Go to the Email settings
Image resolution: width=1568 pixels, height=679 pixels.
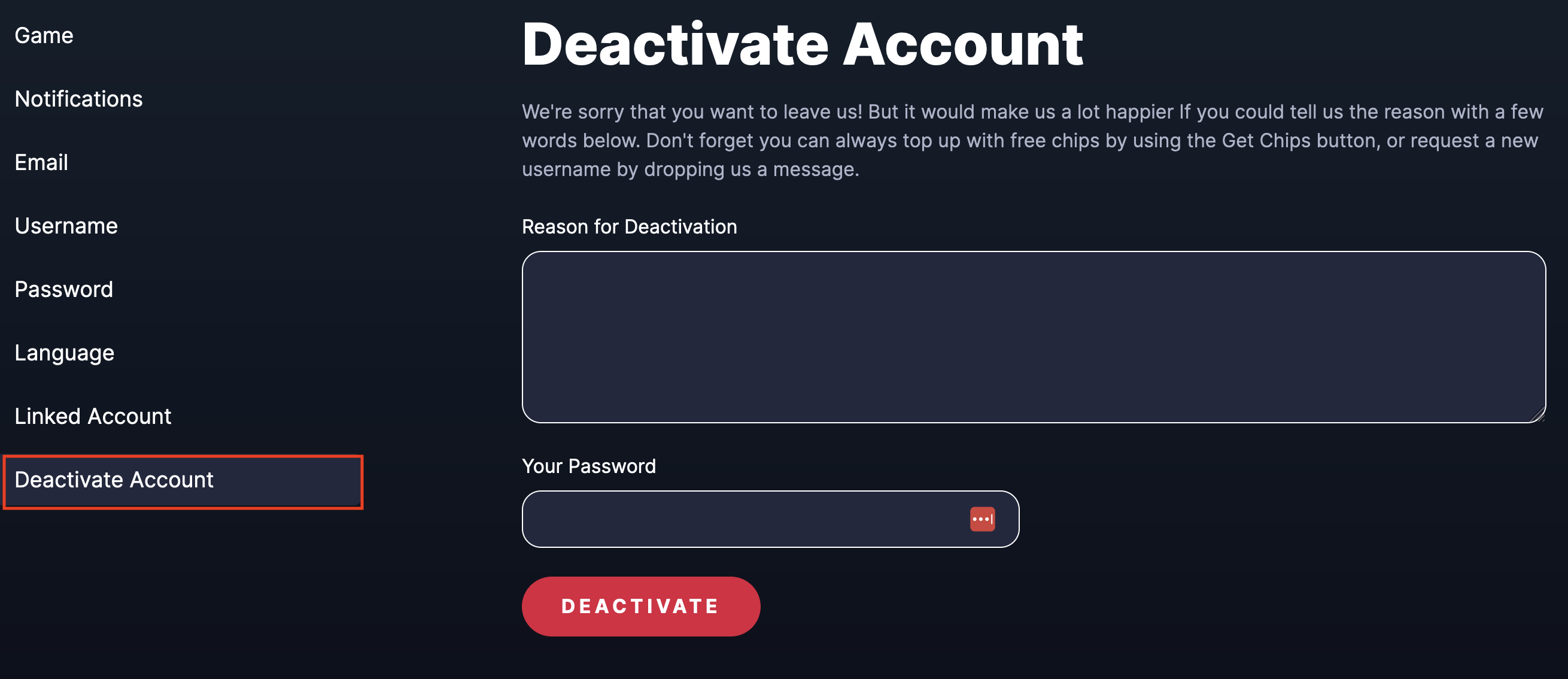pos(41,162)
